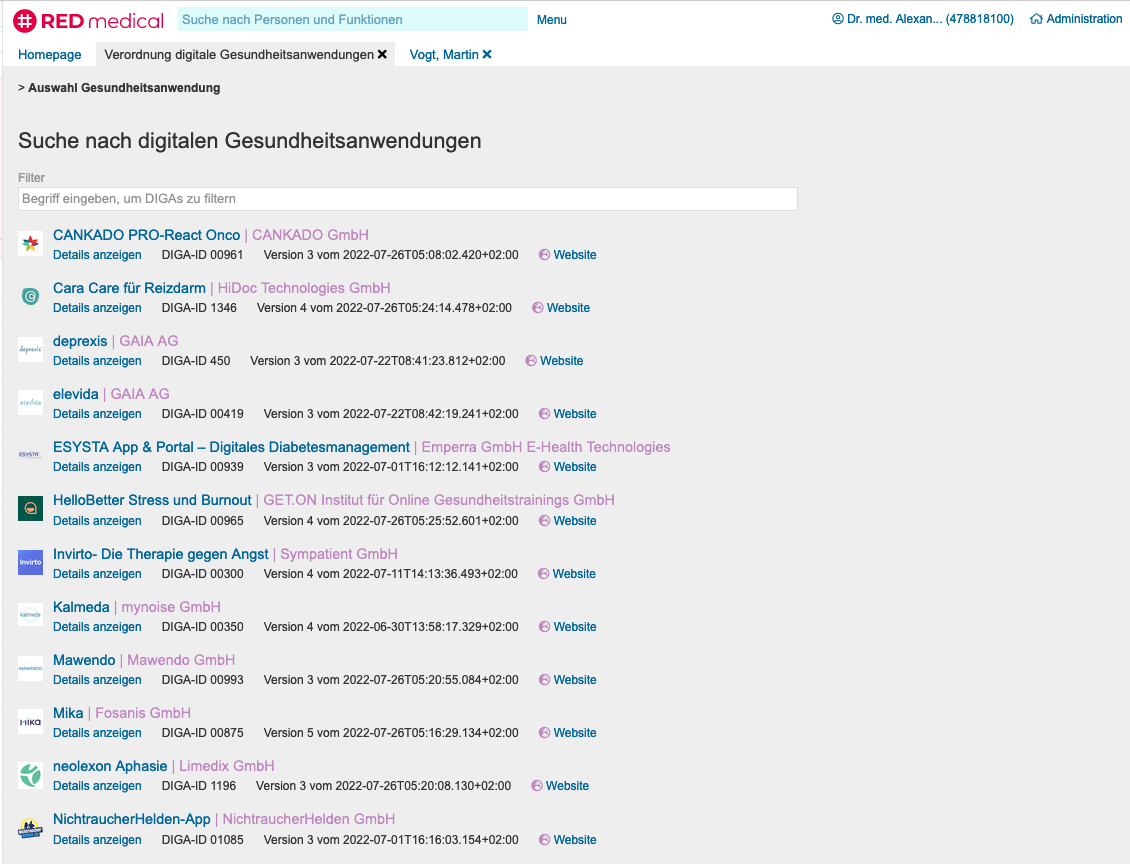
Task: Click the Invirto app logo thumbnail
Action: tap(30, 562)
